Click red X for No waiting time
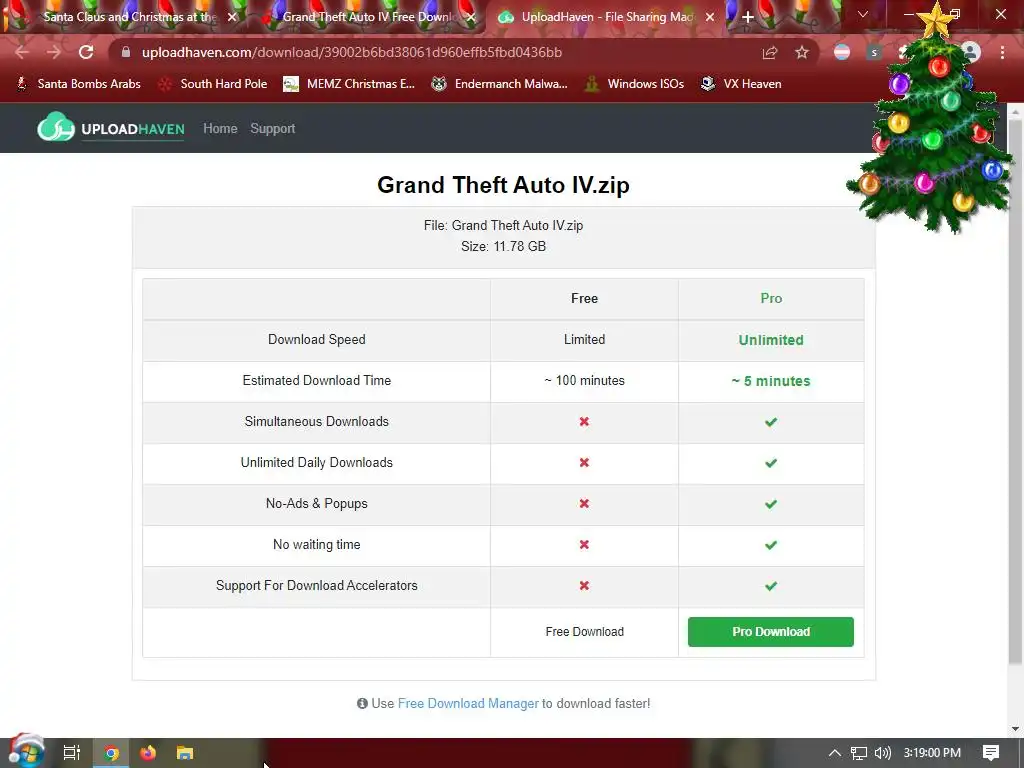1024x768 pixels. (584, 545)
